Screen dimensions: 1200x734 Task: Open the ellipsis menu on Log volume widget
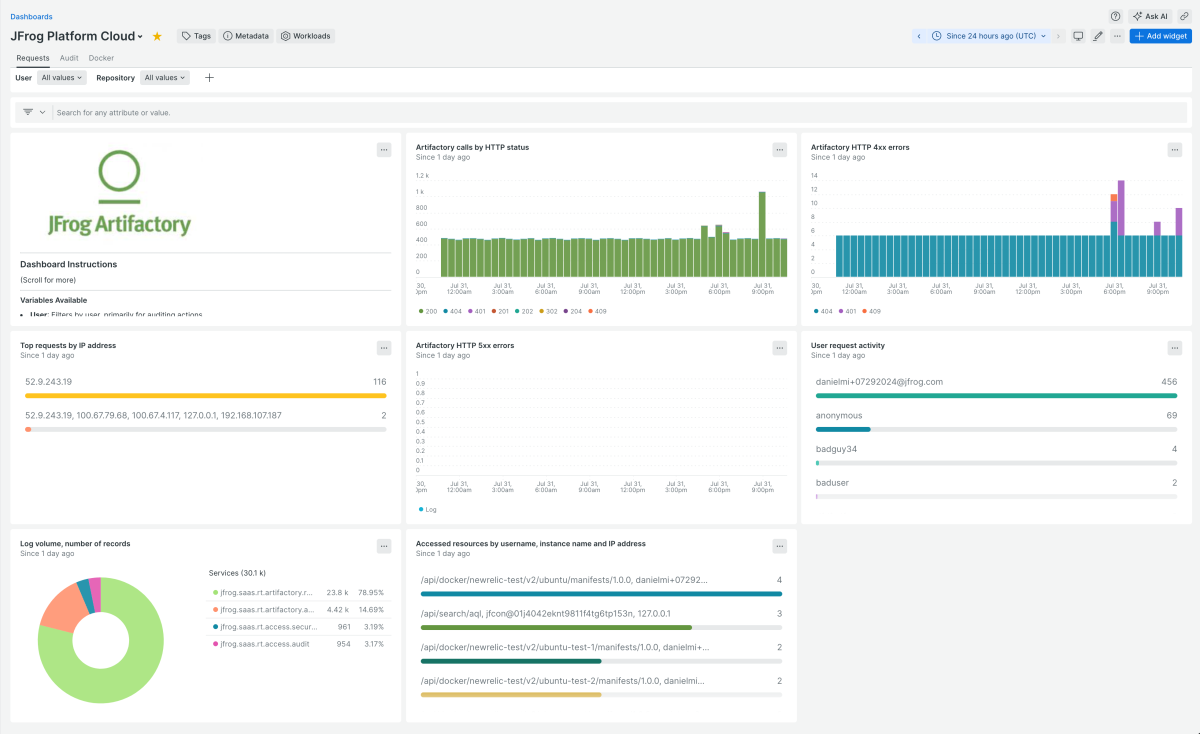[x=384, y=546]
